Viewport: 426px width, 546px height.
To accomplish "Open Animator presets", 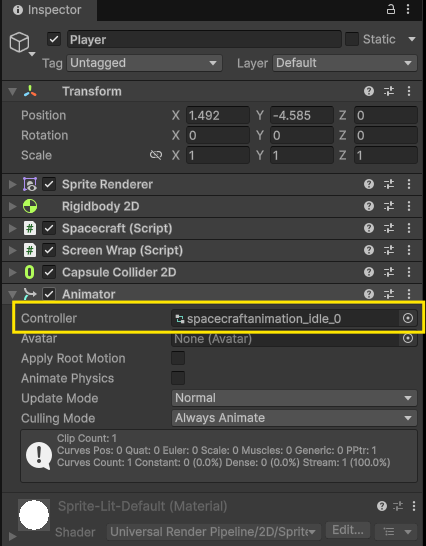I will point(389,294).
